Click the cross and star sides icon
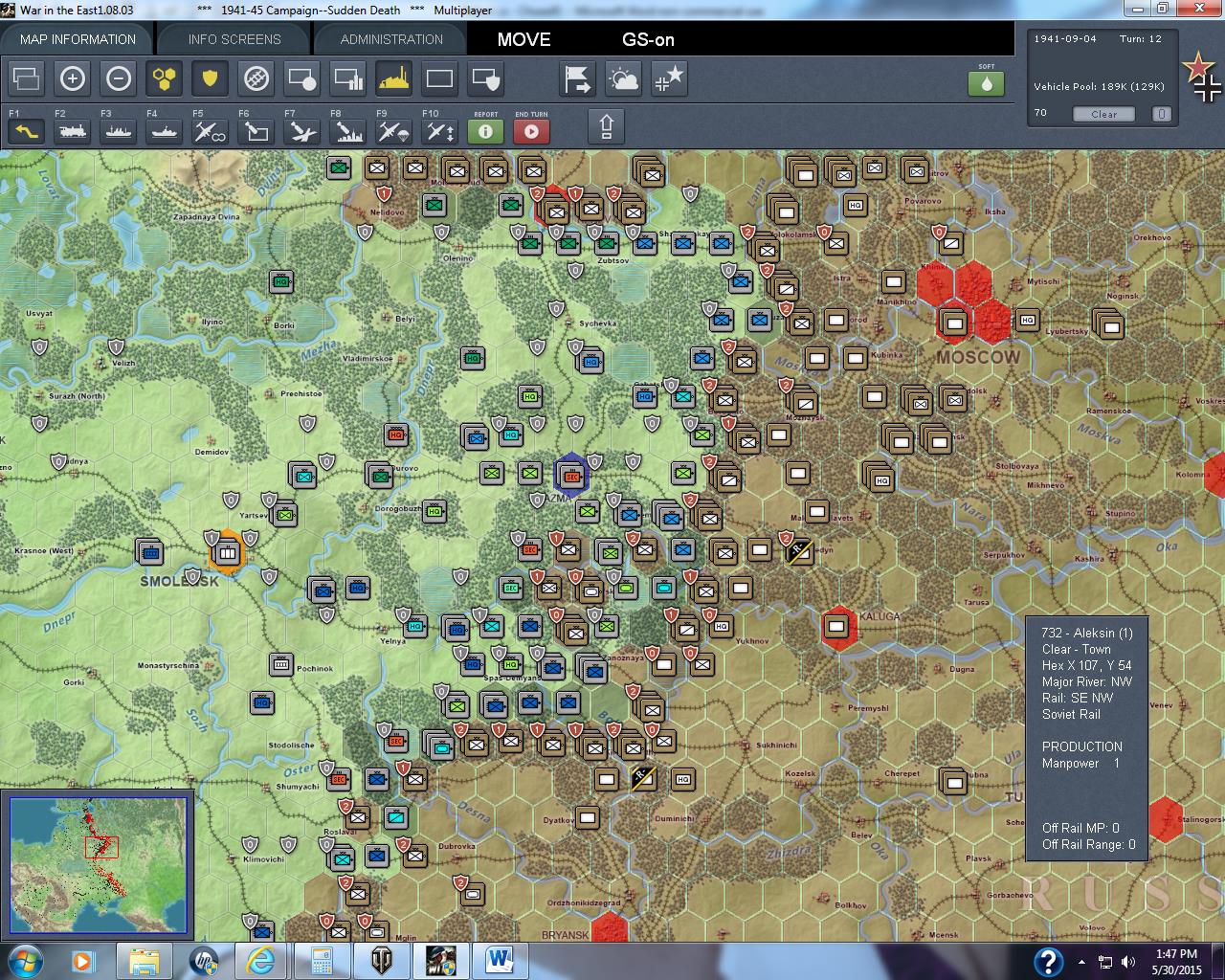Image resolution: width=1225 pixels, height=980 pixels. coord(669,78)
